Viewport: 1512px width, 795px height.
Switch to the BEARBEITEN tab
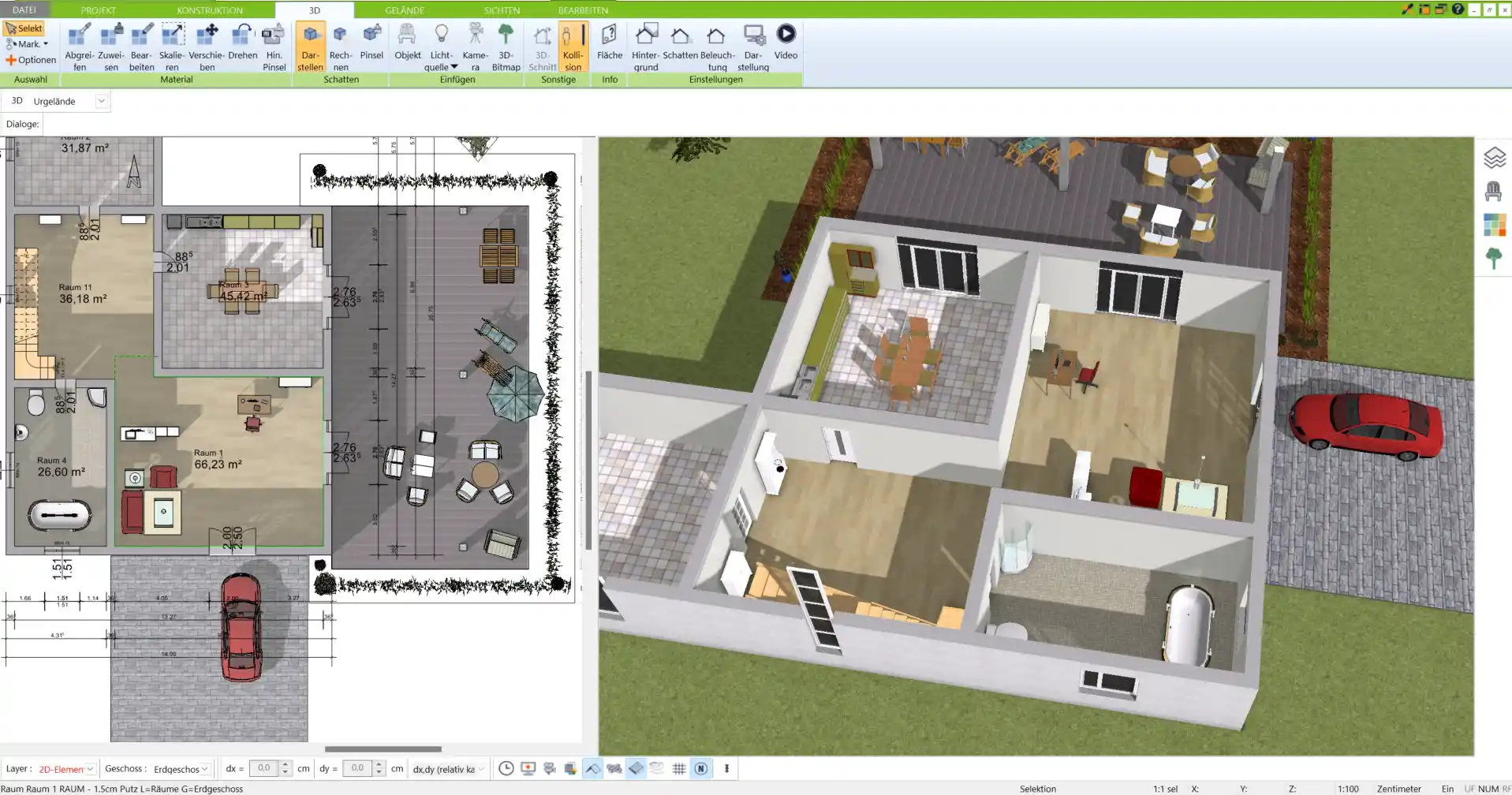(583, 10)
